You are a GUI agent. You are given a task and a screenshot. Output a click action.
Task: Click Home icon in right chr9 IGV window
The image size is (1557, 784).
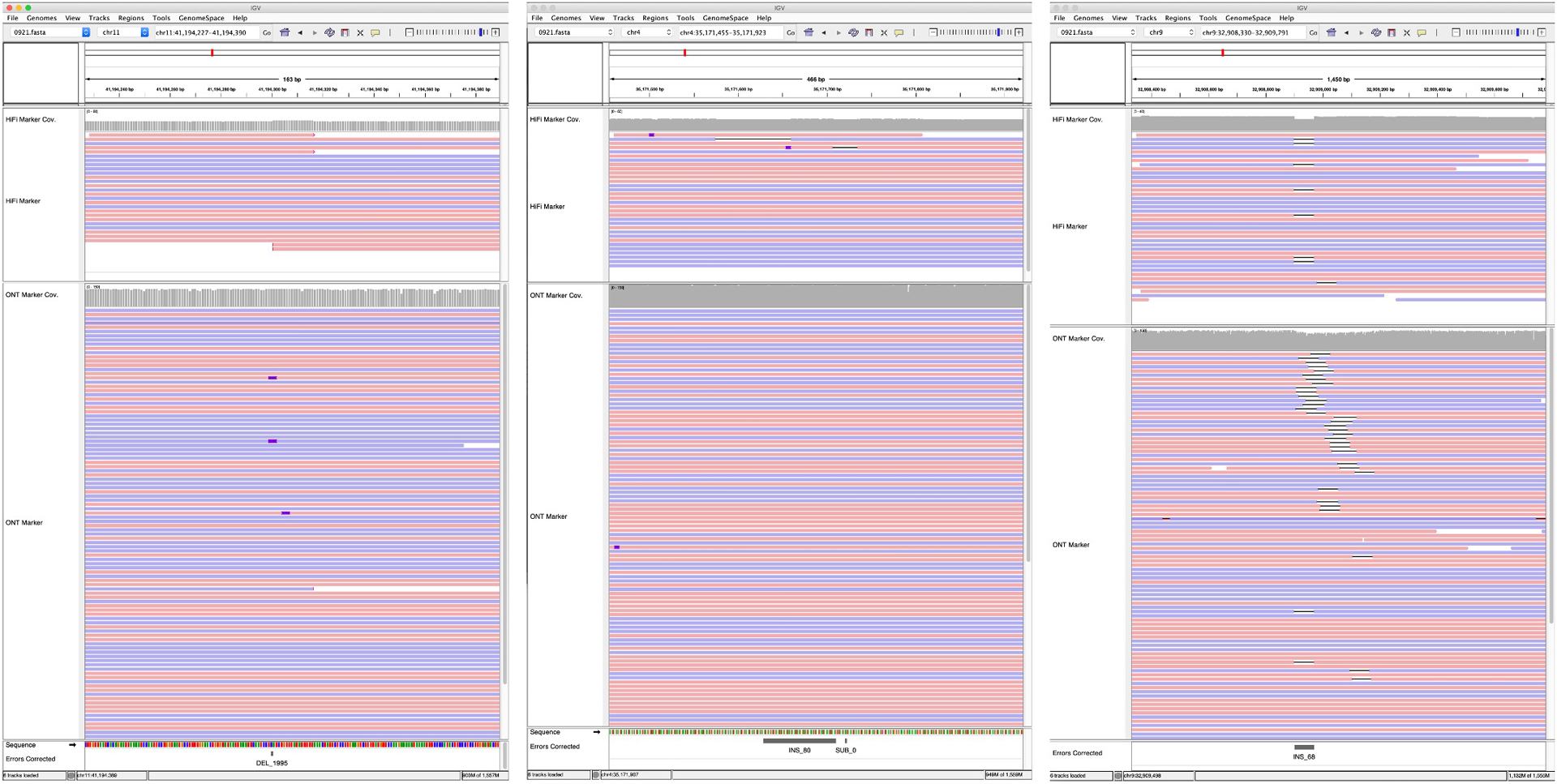click(x=1331, y=32)
